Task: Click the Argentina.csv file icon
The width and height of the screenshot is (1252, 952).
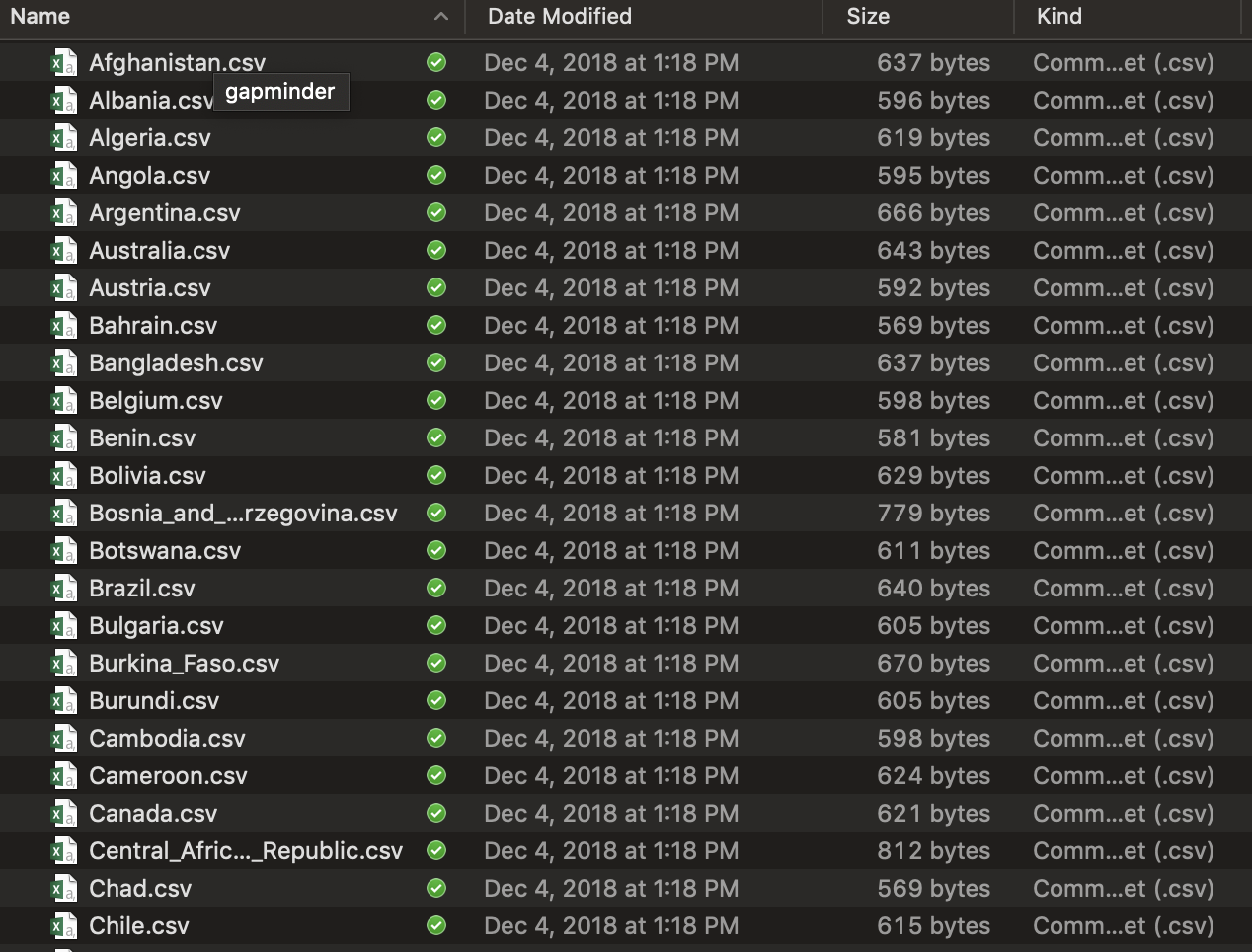Action: point(63,213)
